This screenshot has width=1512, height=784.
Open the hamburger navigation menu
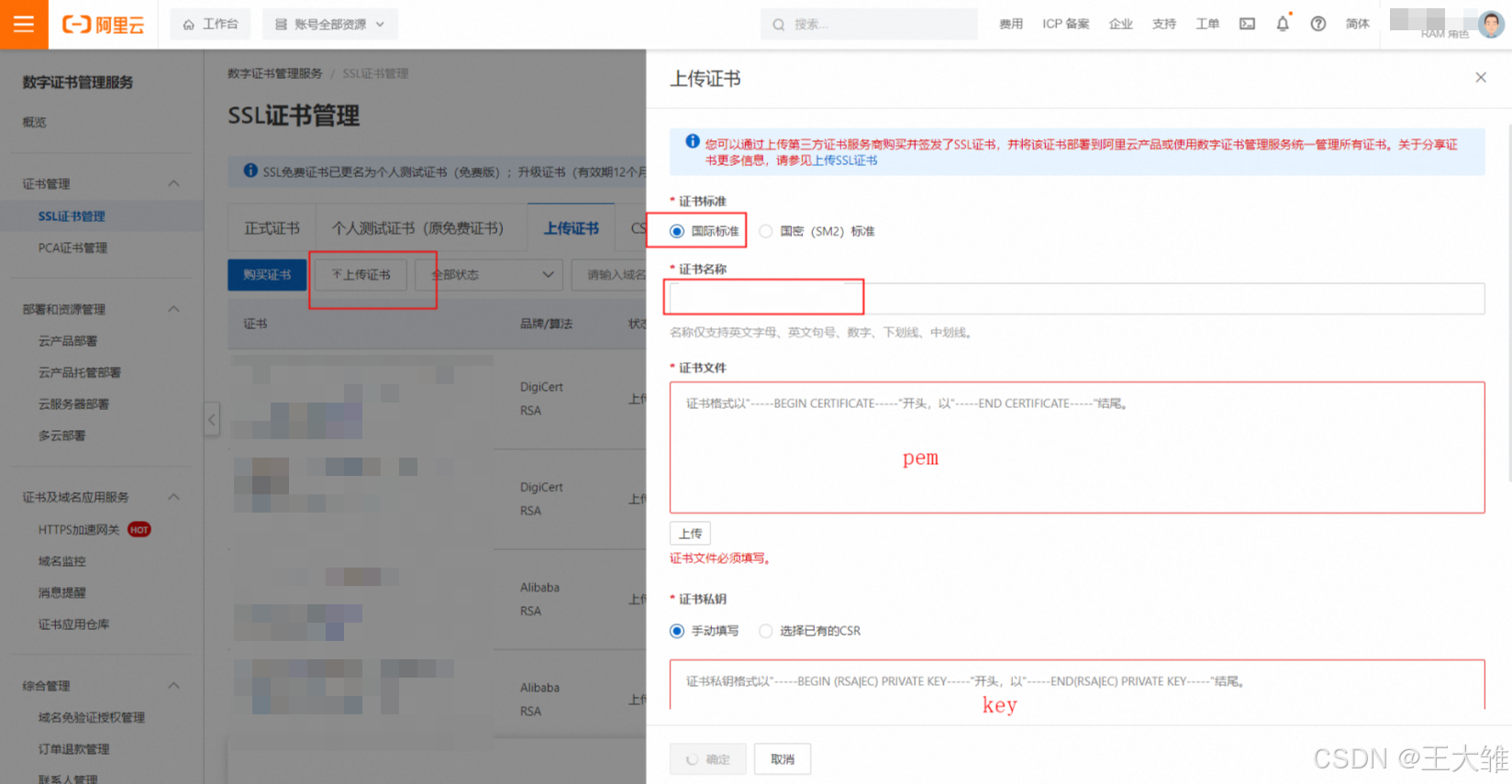point(24,24)
